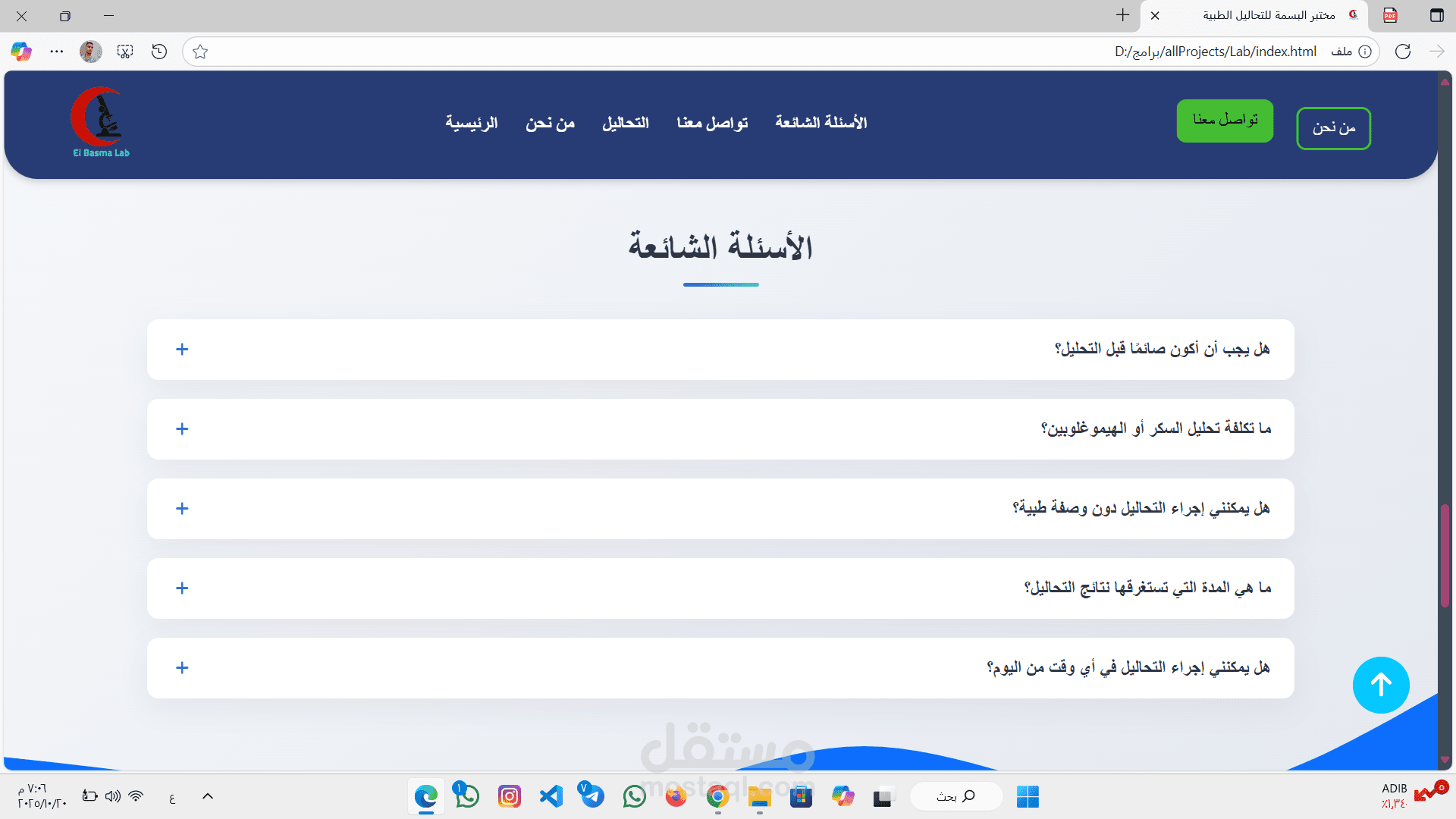Click the El Basma Lab logo
This screenshot has width=1456, height=819.
click(100, 122)
